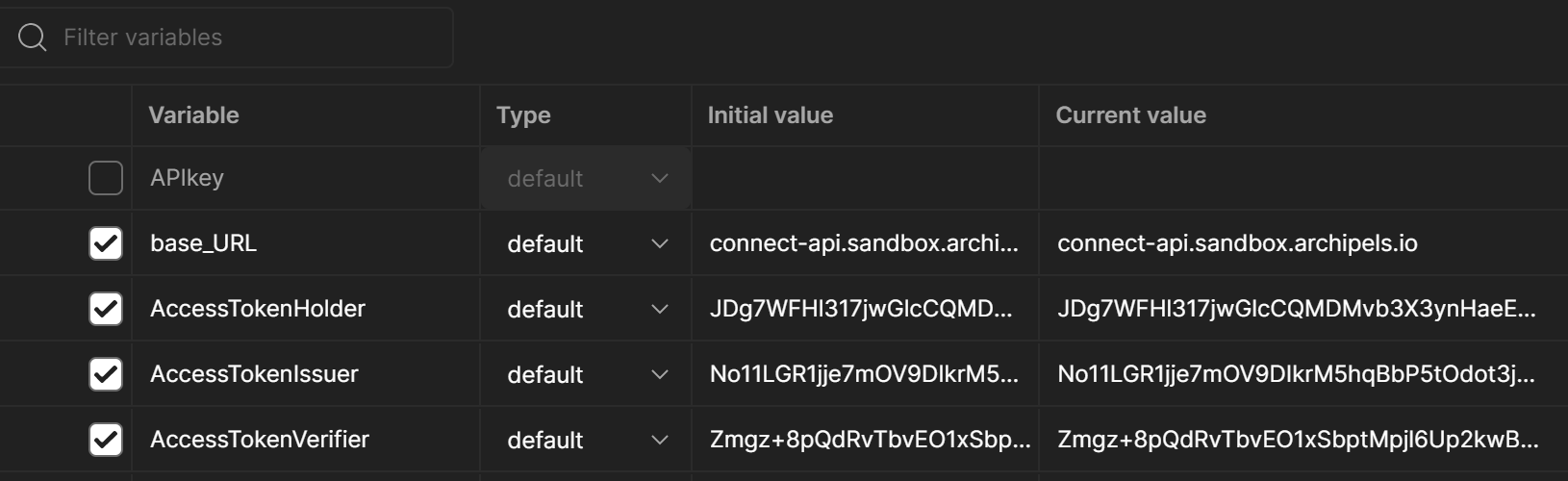Click the base_URL initial value cell
The image size is (1568, 481).
point(864,244)
